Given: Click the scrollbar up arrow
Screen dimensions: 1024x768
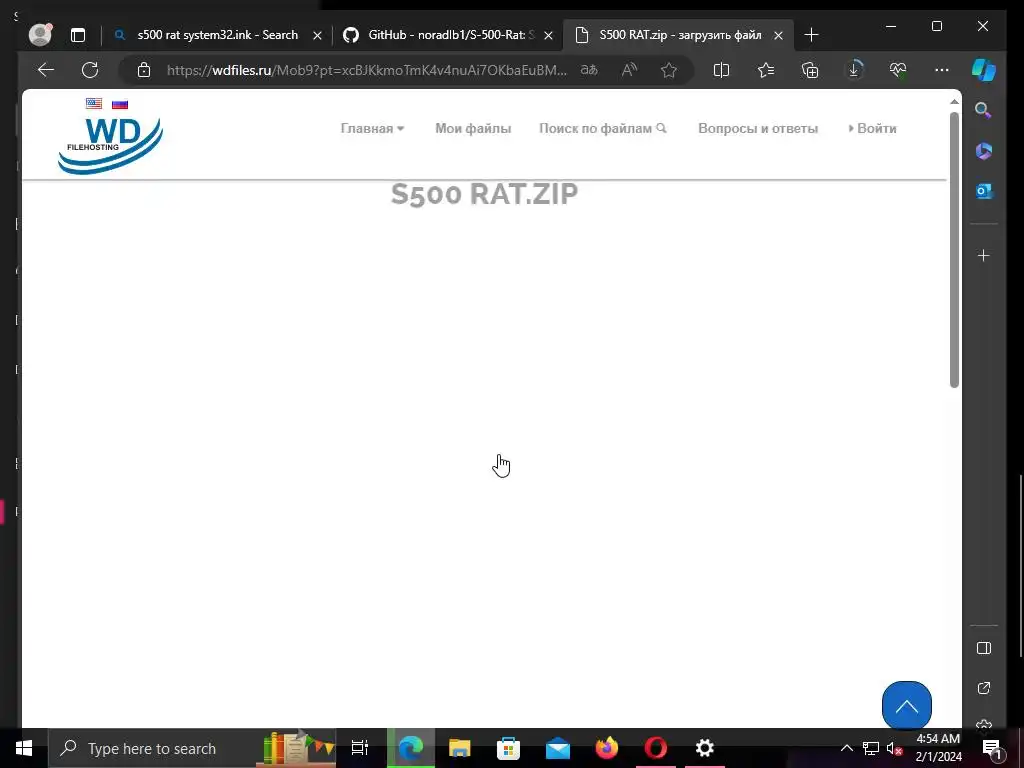Looking at the screenshot, I should point(954,102).
